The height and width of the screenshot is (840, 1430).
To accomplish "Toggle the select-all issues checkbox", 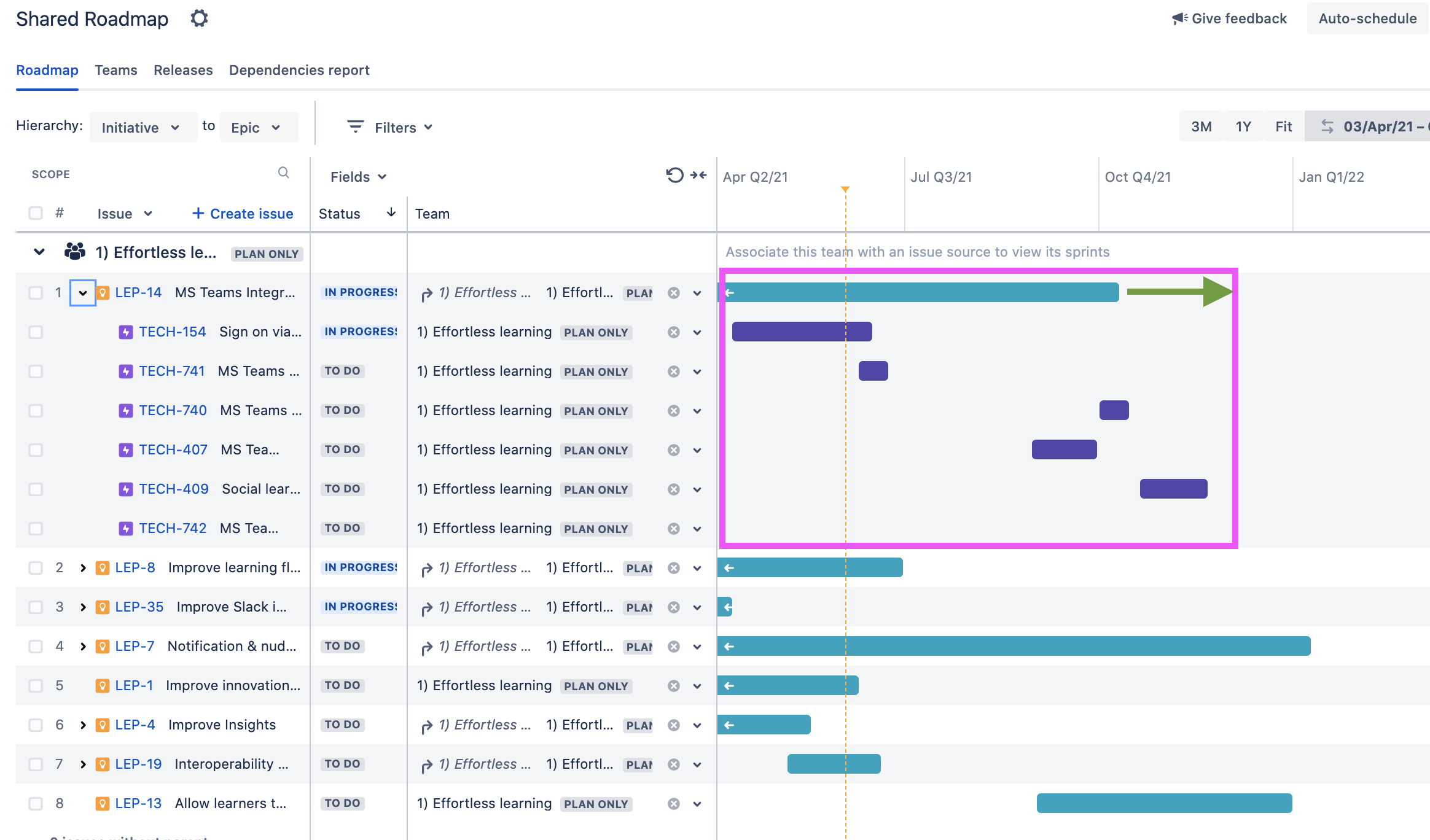I will coord(36,213).
